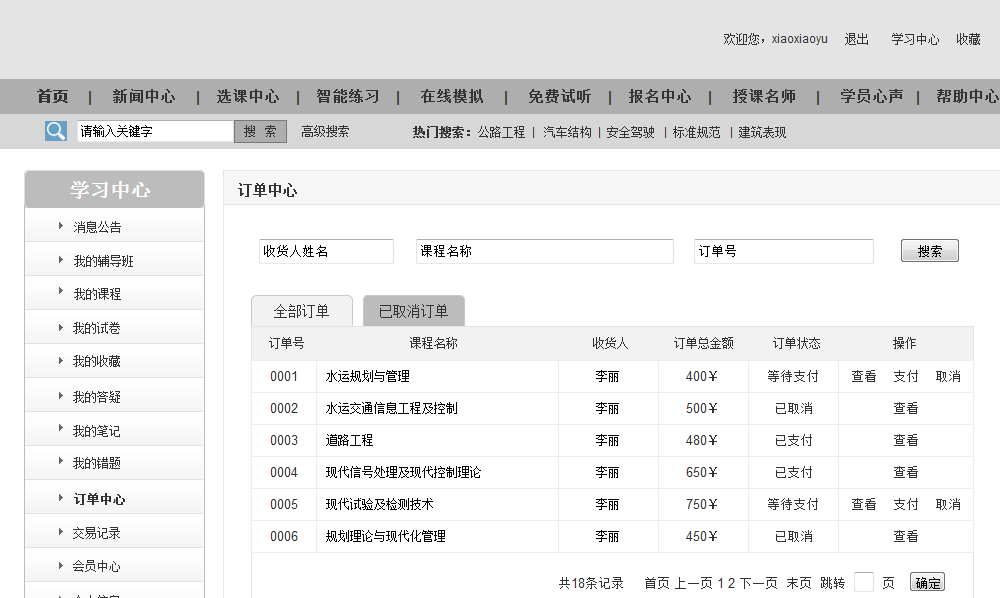Open 交易记录 from sidebar
The width and height of the screenshot is (1000, 598).
[96, 533]
